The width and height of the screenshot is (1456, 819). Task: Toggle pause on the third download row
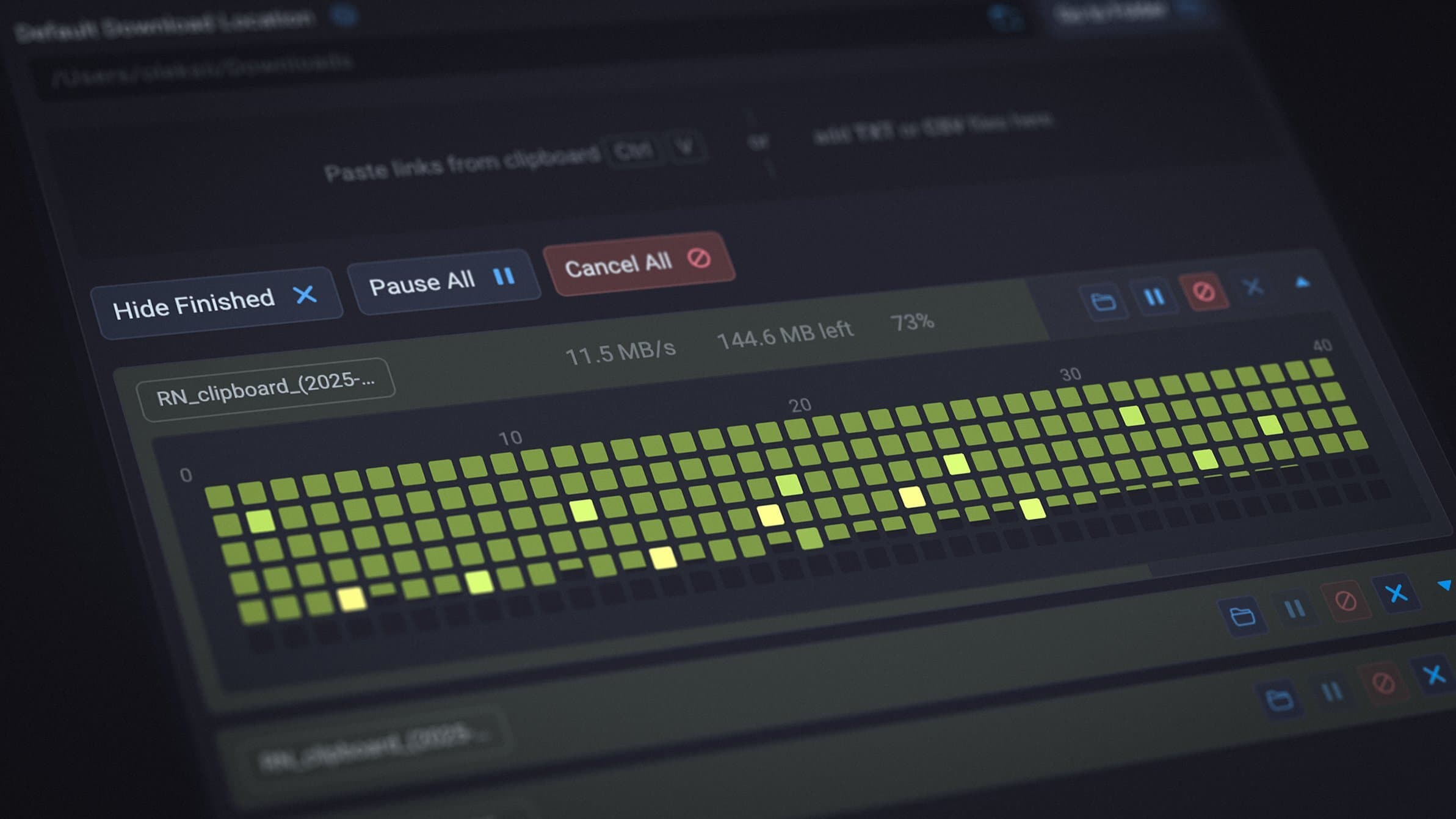[1331, 691]
